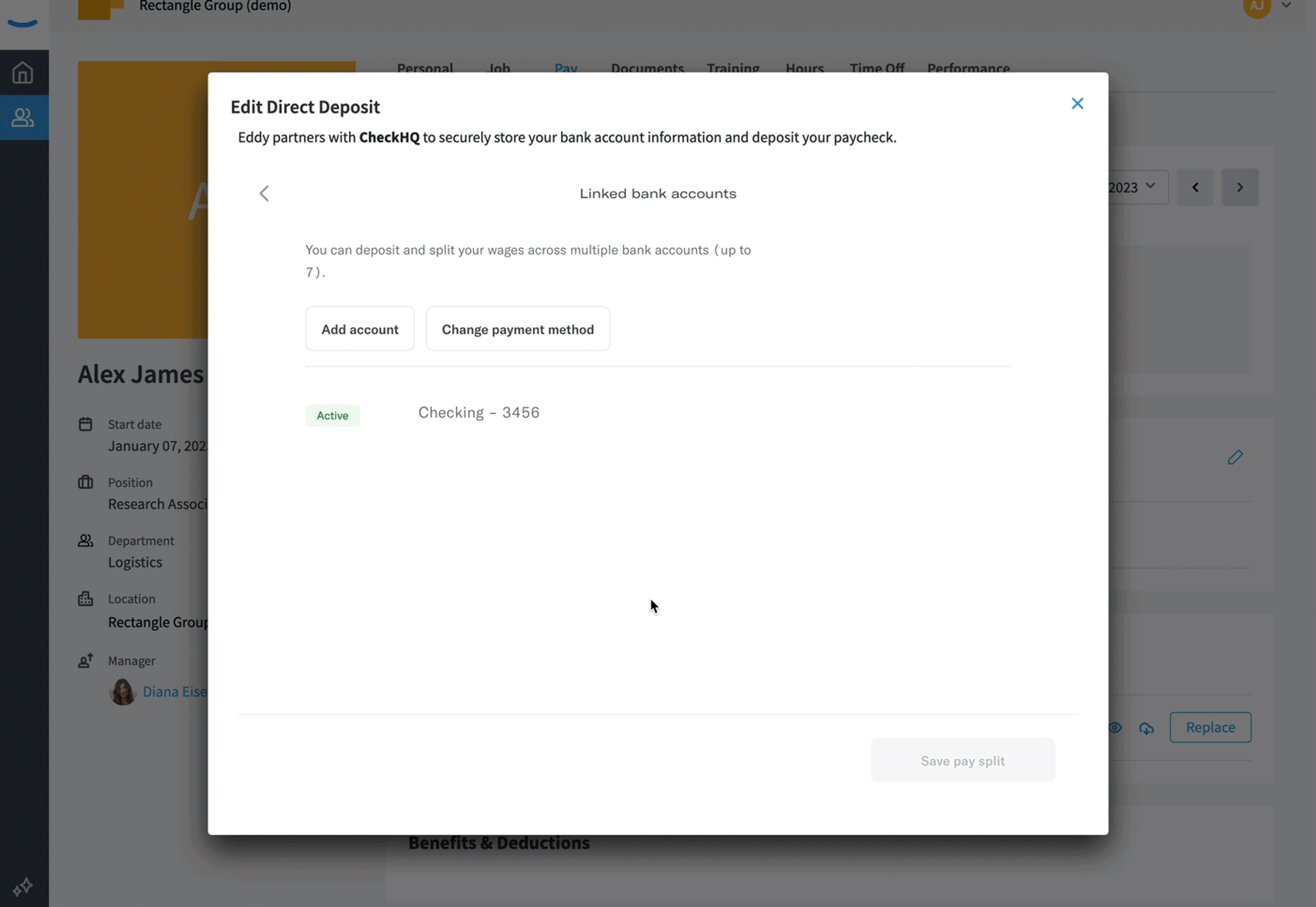Close the Edit Direct Deposit dialog
The image size is (1316, 907).
point(1077,103)
